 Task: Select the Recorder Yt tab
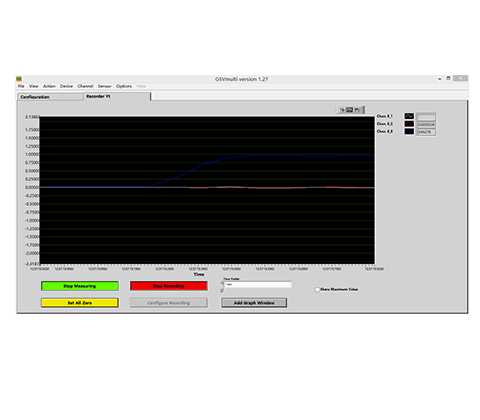coord(117,96)
